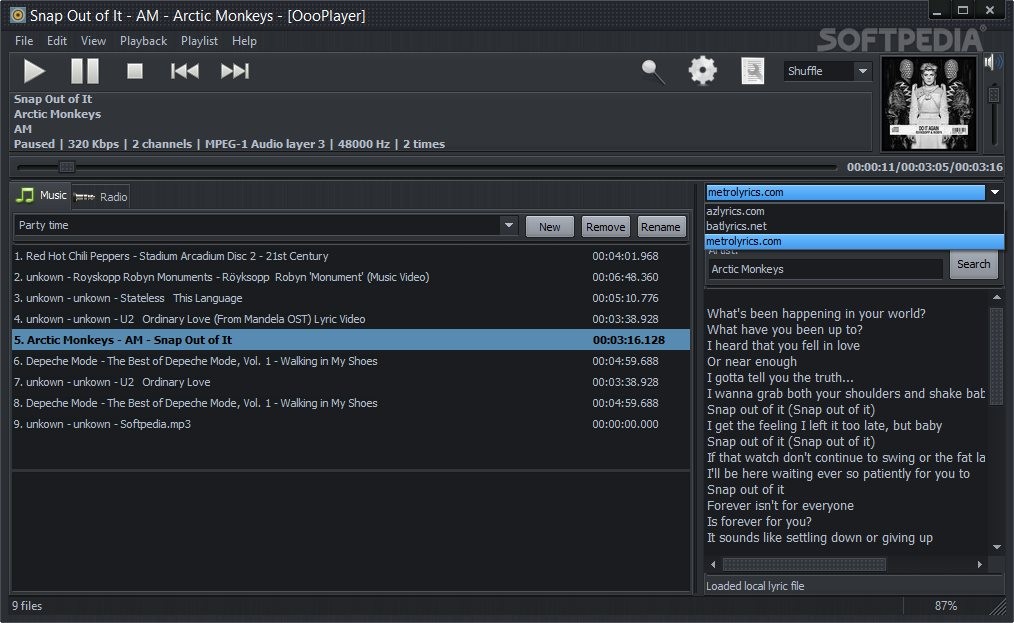
Task: Click the playback time counter 00:00:11/00:03:05/00:03:16
Action: [x=925, y=167]
